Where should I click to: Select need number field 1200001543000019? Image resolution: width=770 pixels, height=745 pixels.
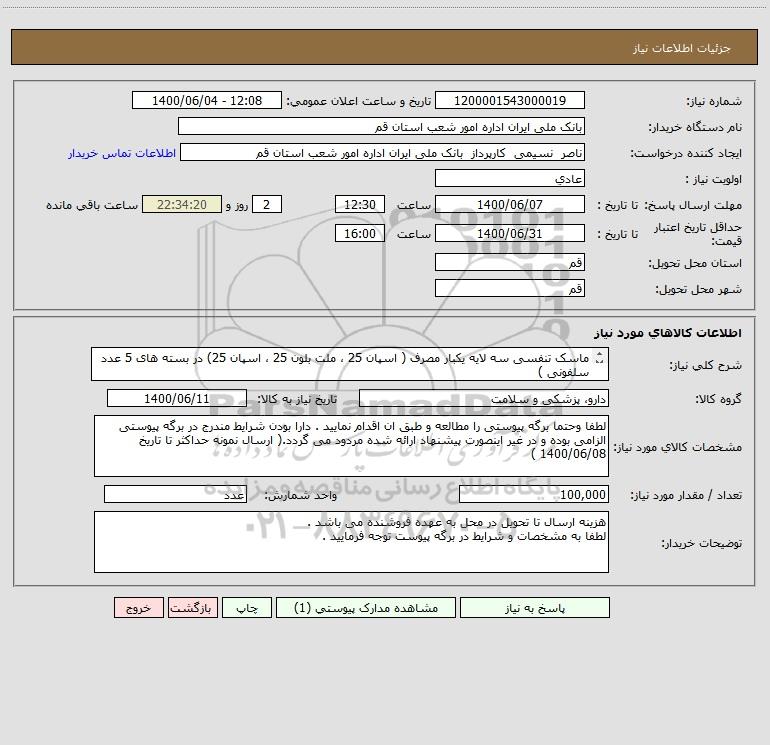tap(510, 100)
